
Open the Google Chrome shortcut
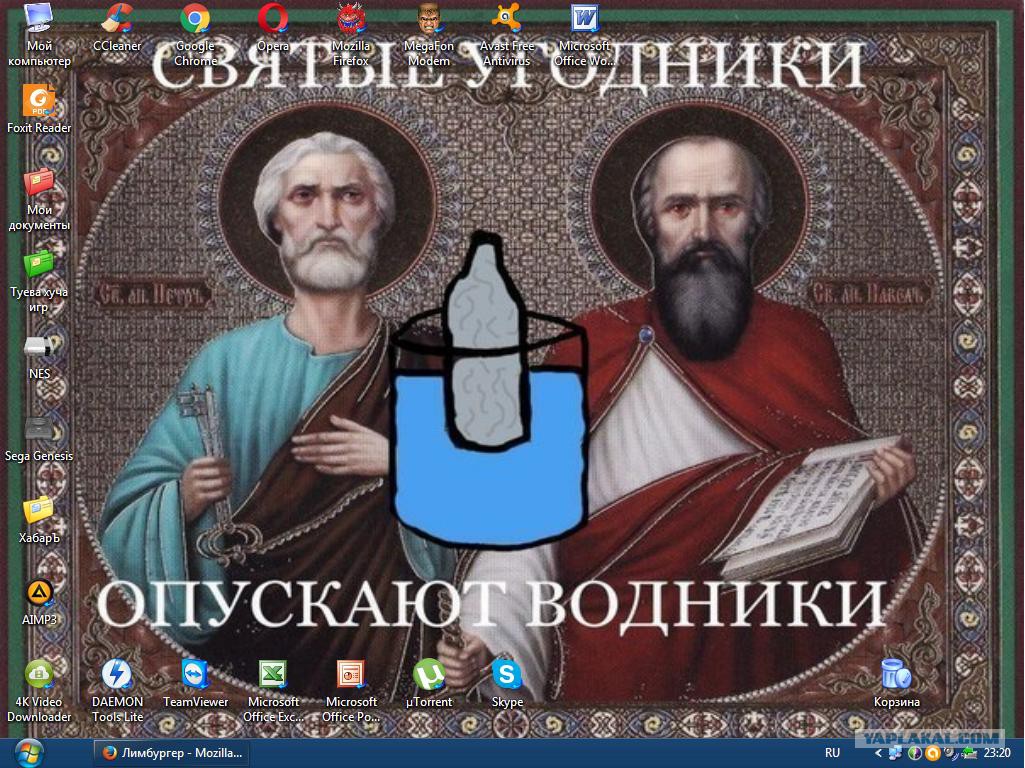tap(195, 34)
